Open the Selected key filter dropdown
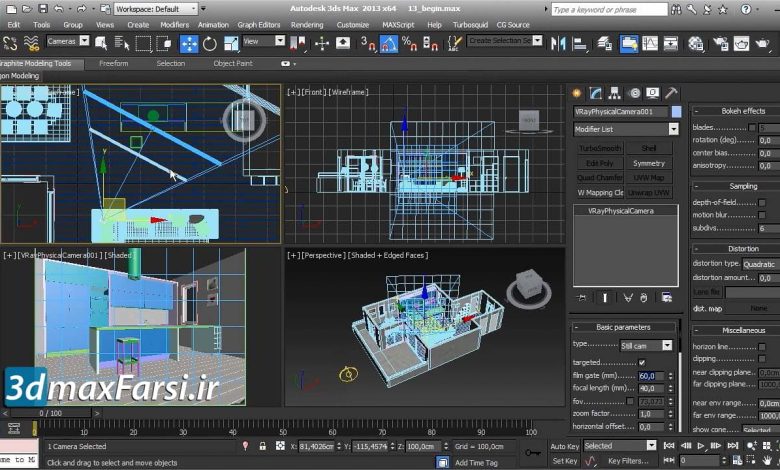Viewport: 780px width, 470px height. point(620,446)
